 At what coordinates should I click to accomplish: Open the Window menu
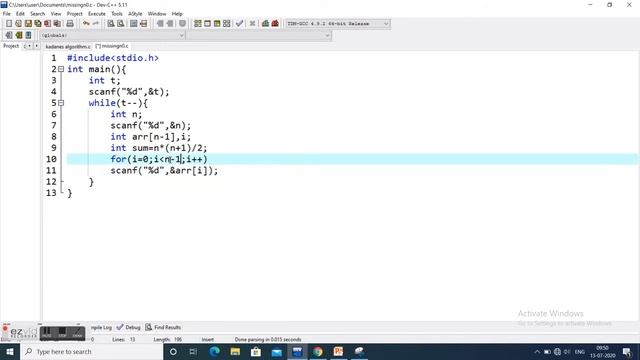tap(157, 14)
